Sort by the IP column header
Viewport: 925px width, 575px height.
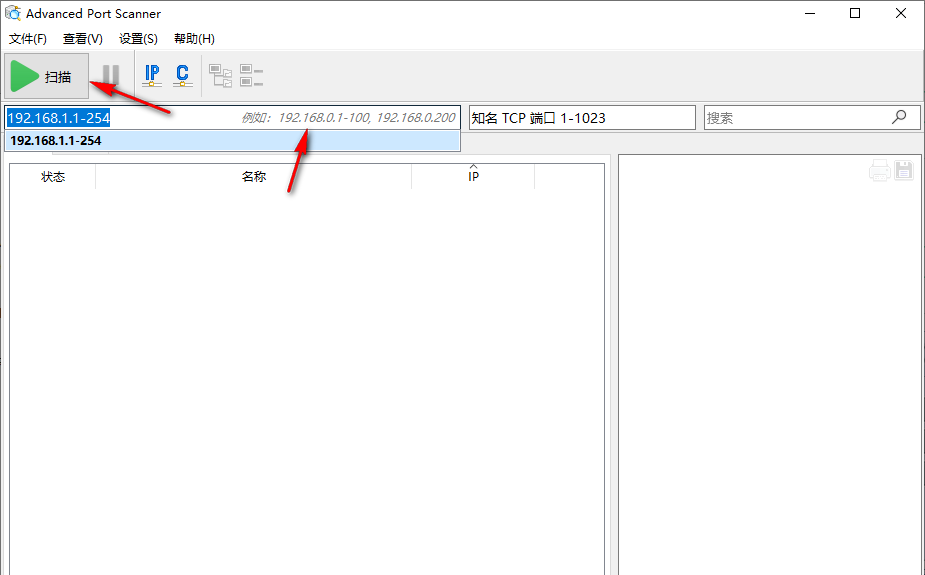pyautogui.click(x=473, y=177)
